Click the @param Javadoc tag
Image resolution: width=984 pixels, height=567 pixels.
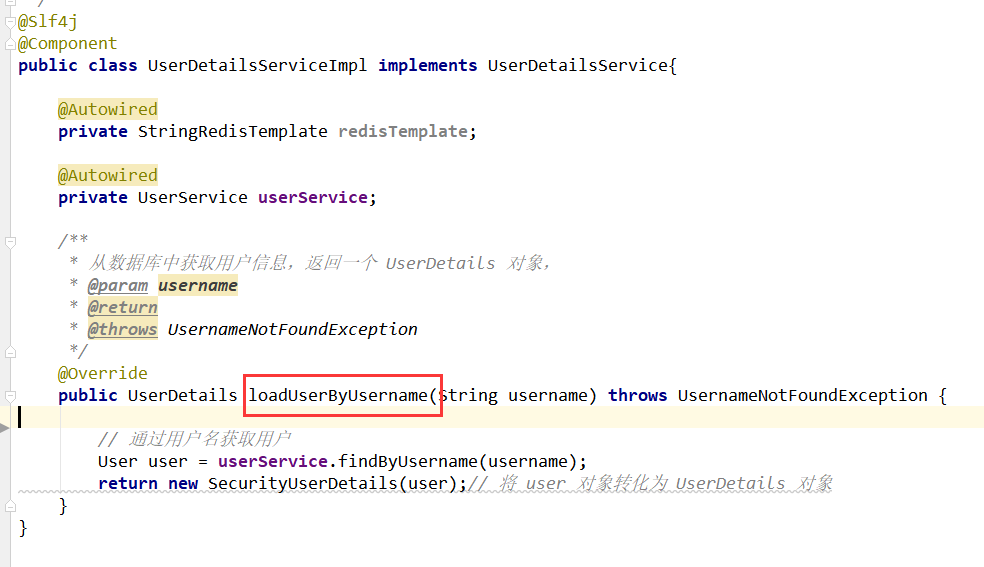click(117, 285)
